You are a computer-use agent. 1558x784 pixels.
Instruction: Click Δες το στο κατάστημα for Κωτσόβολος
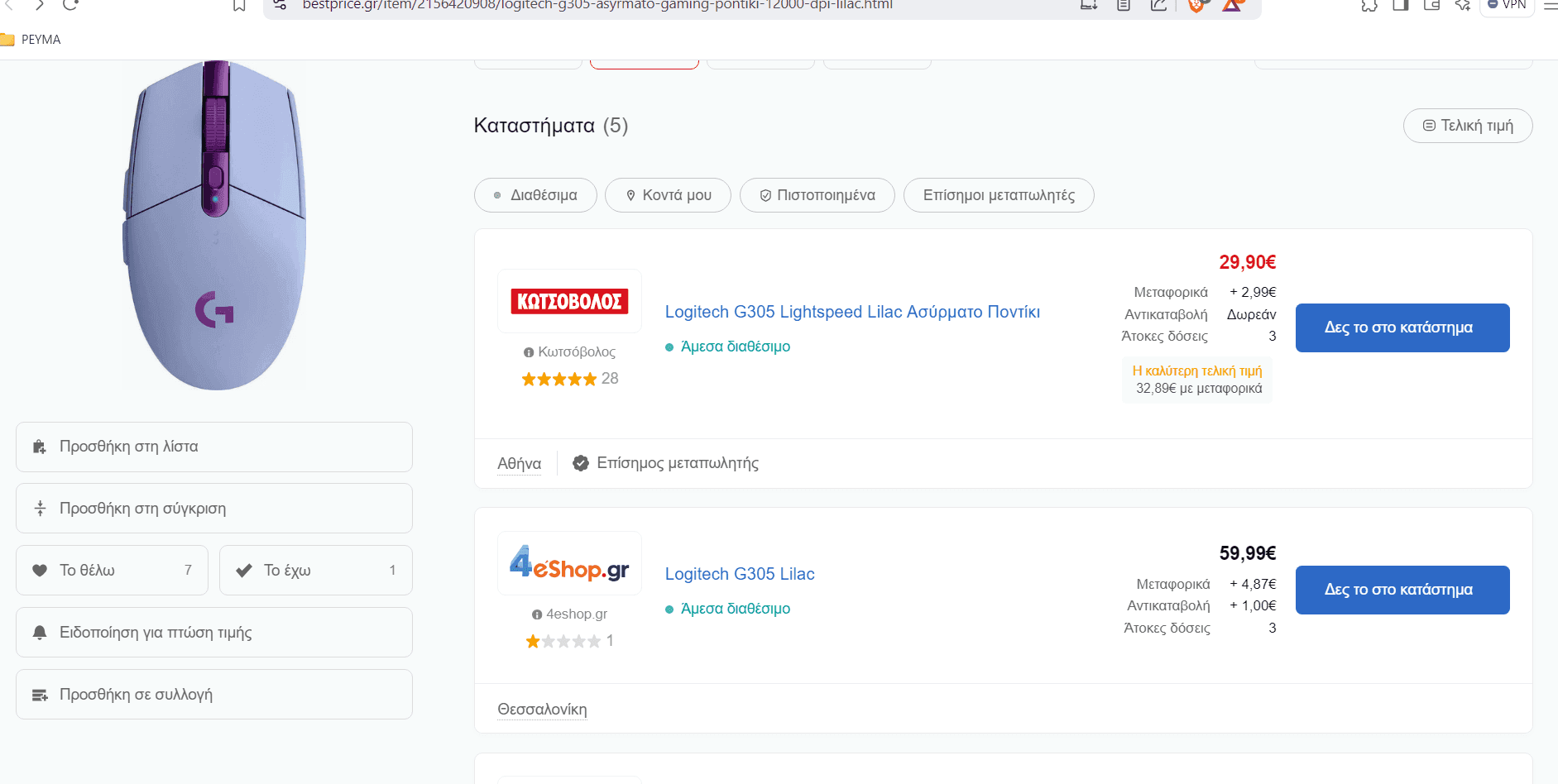[x=1402, y=327]
